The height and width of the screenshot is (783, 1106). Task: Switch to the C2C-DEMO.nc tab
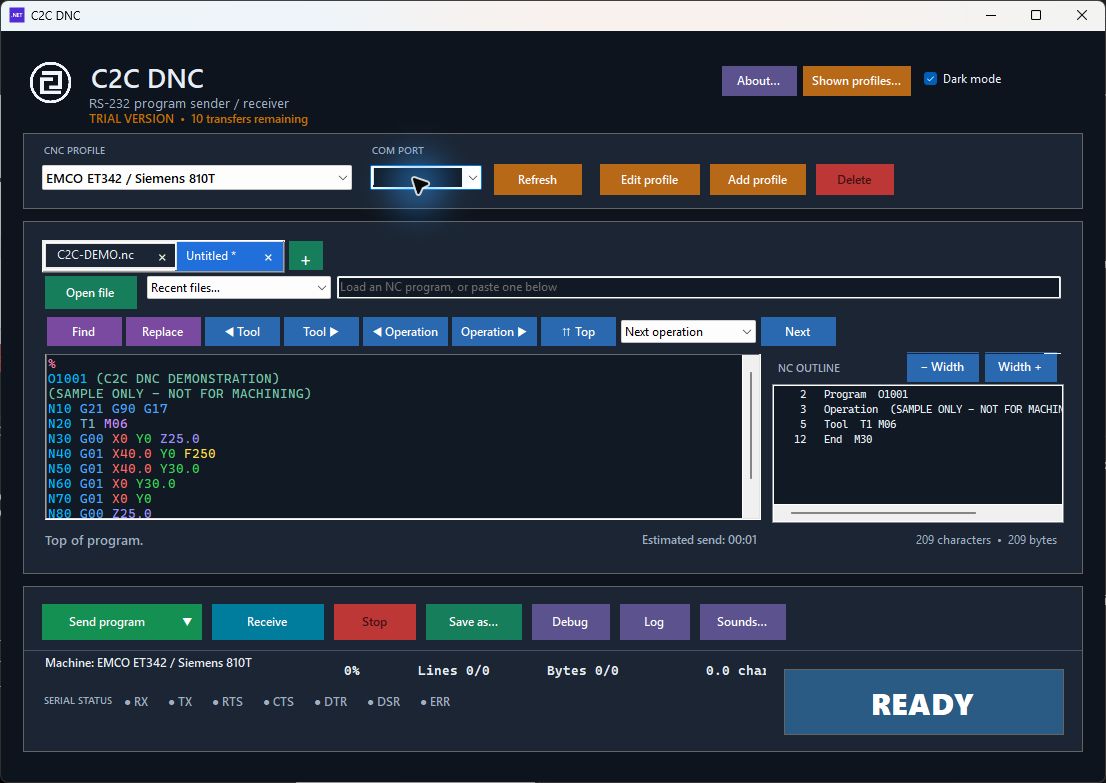point(96,255)
